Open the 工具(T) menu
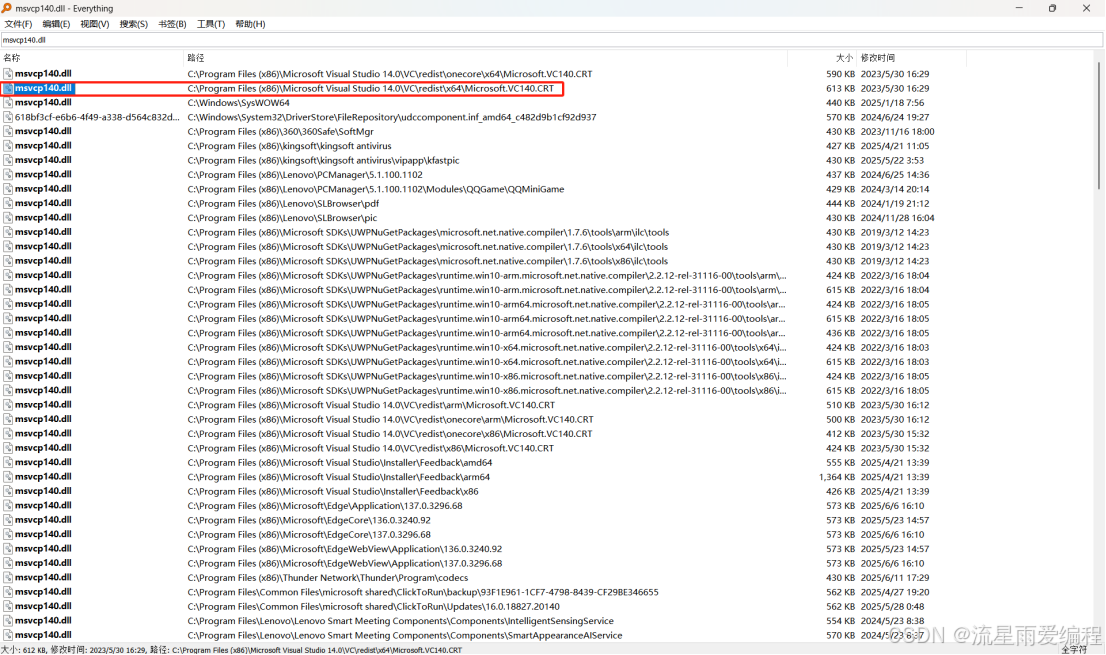 point(211,24)
